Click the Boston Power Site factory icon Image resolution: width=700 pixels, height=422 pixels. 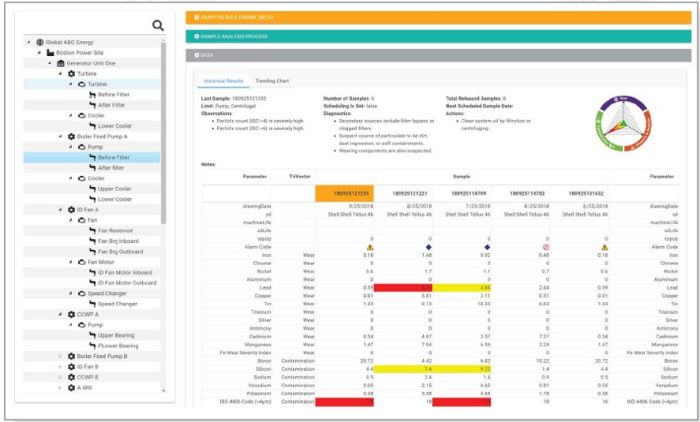tap(50, 52)
